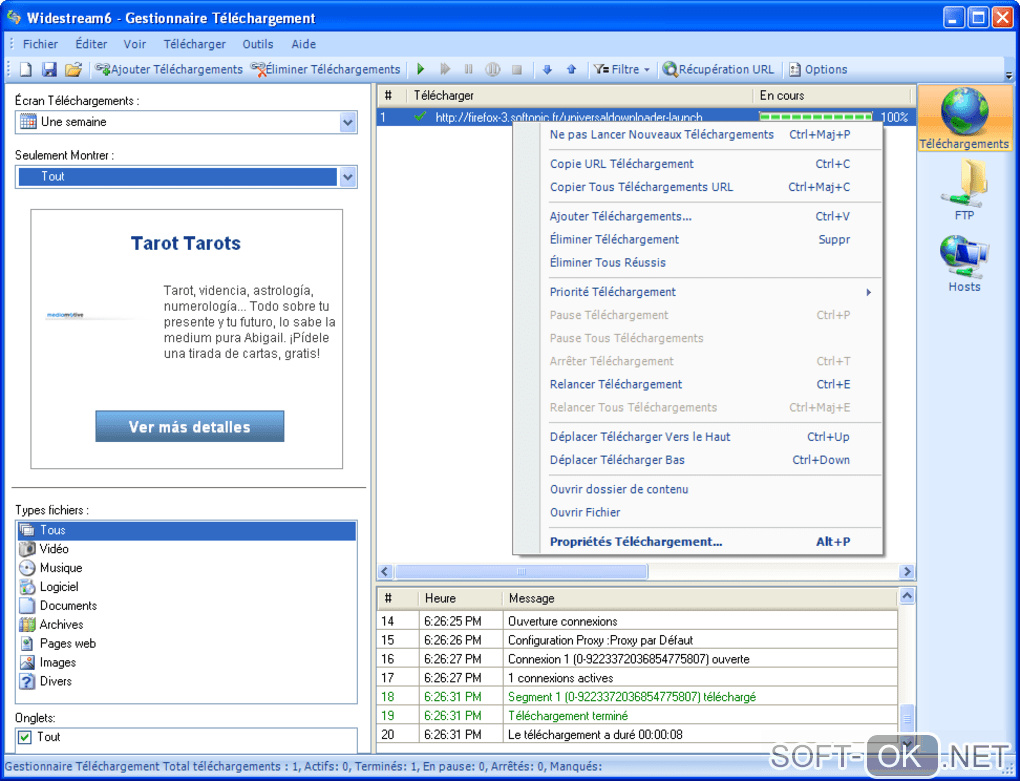Choose Relancer Téléchargement in context menu
Screen dimensions: 1020x781
[697, 384]
